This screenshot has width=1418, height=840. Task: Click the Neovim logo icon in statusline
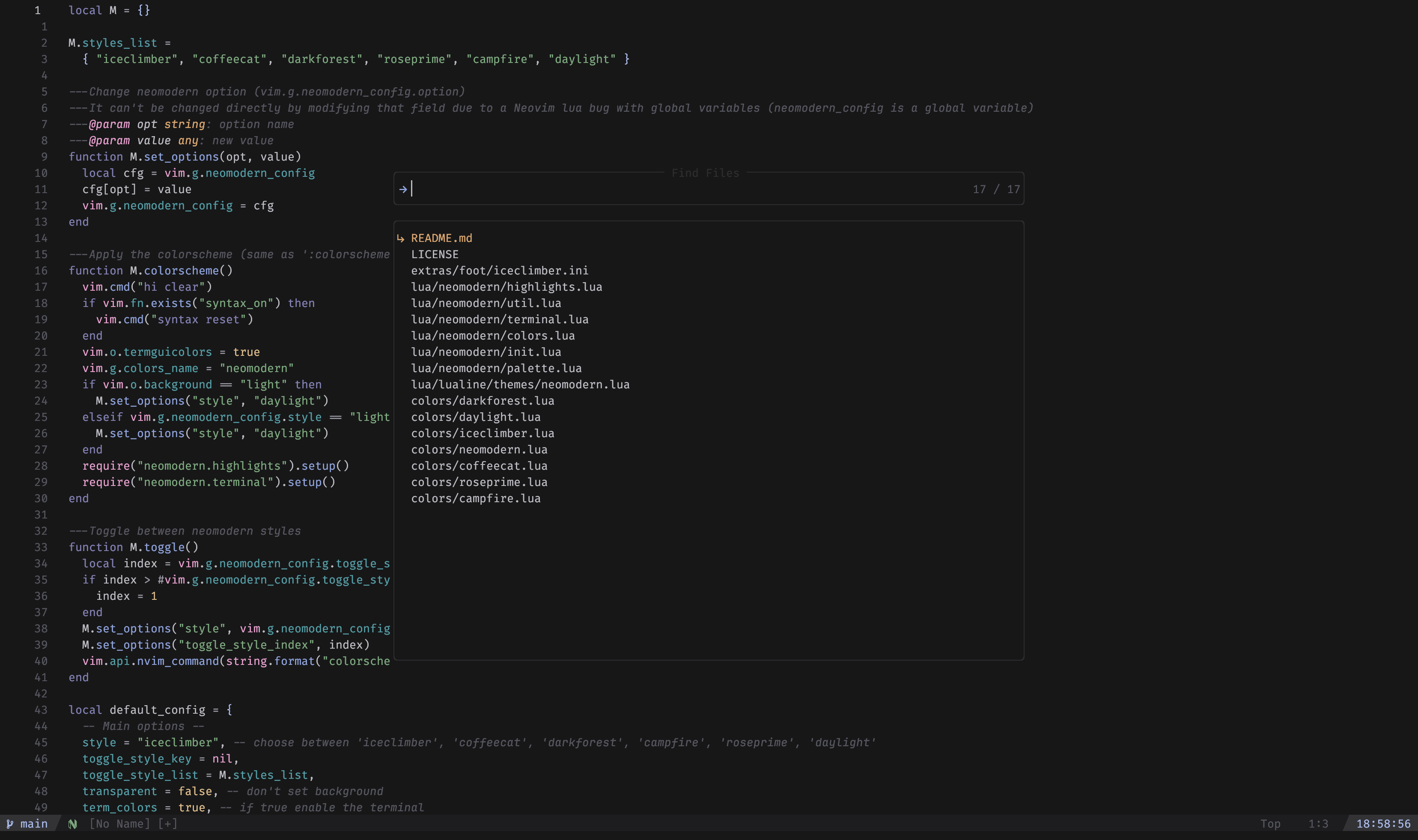point(72,824)
